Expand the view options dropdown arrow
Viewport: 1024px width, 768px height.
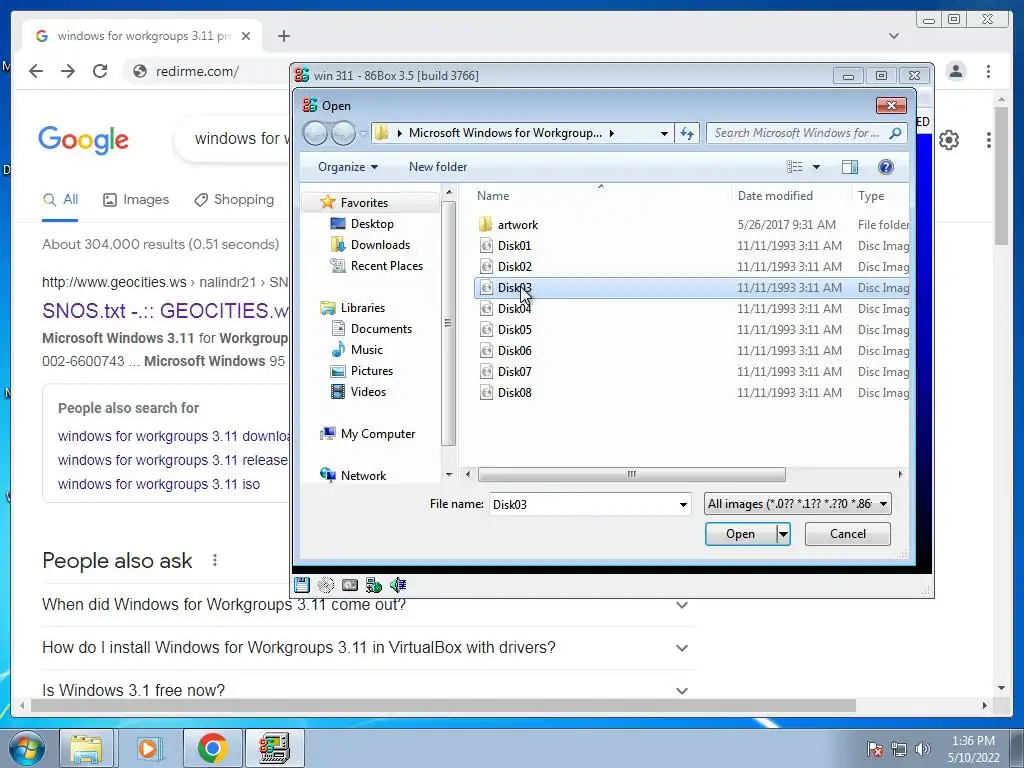[x=816, y=167]
